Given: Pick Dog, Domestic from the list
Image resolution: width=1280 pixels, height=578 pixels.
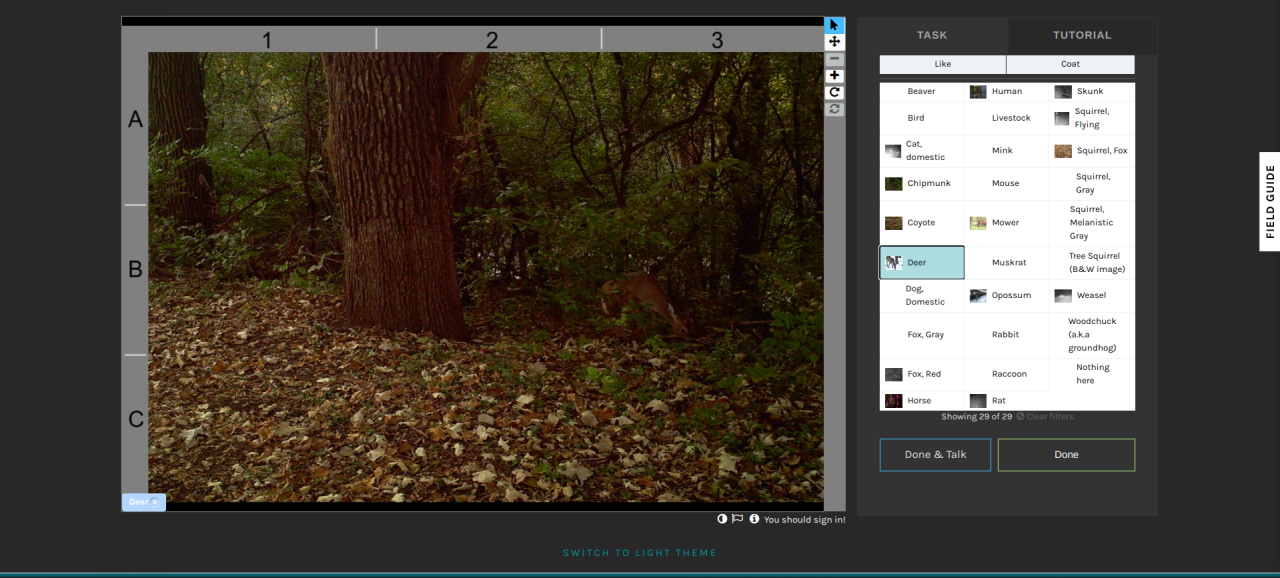Looking at the screenshot, I should [x=922, y=296].
